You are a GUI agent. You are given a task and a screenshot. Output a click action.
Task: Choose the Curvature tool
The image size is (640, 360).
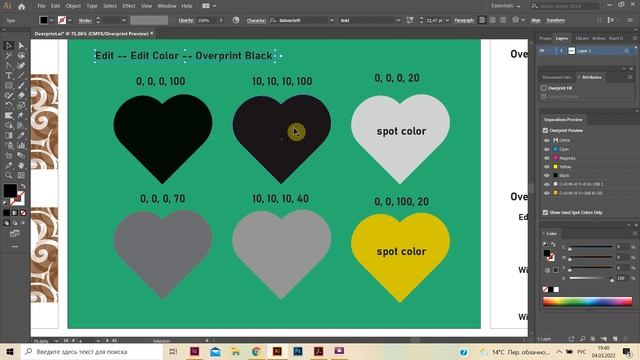click(x=21, y=65)
